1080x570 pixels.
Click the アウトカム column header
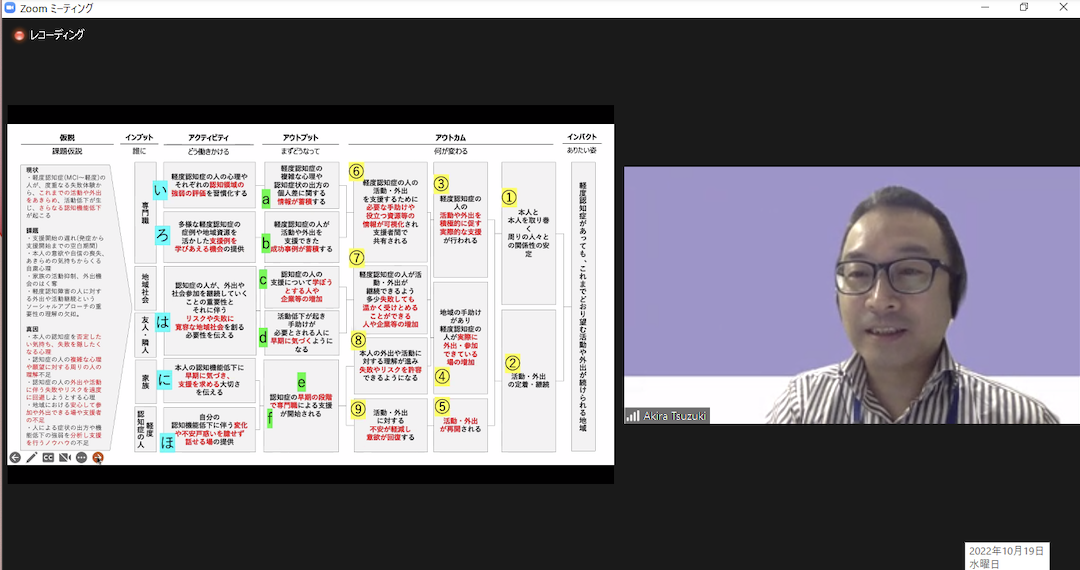pyautogui.click(x=455, y=137)
